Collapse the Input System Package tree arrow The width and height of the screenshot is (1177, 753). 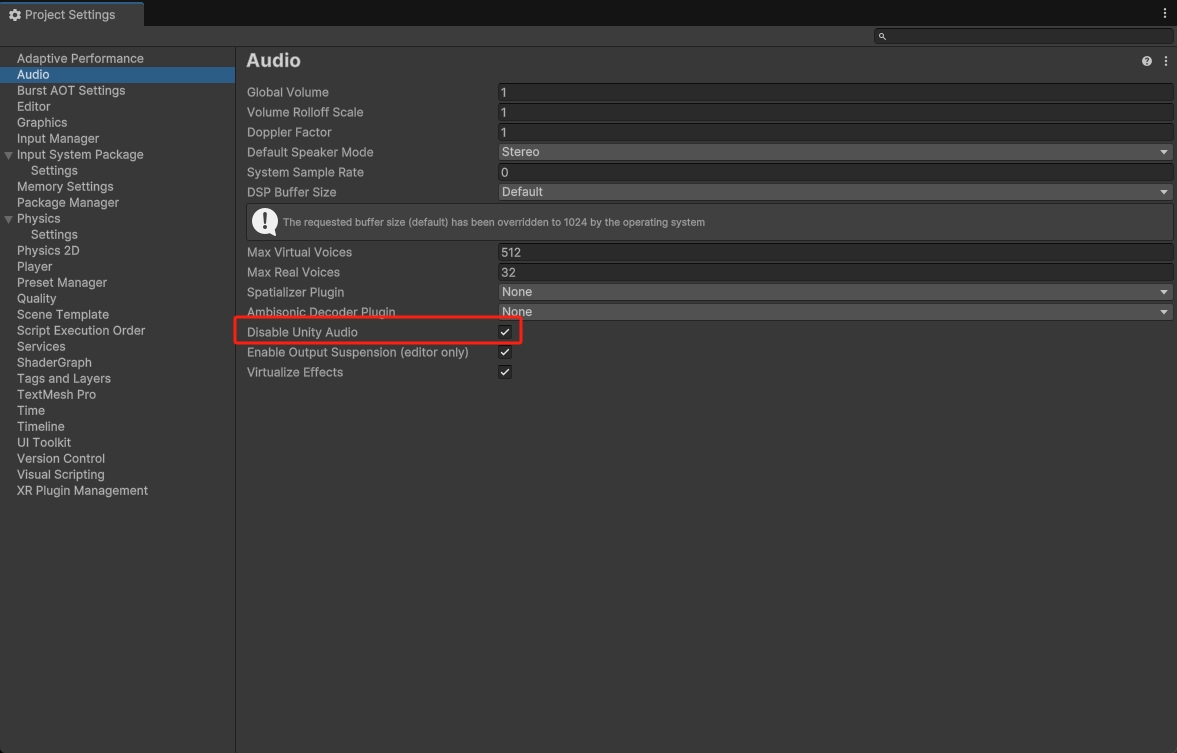point(8,155)
